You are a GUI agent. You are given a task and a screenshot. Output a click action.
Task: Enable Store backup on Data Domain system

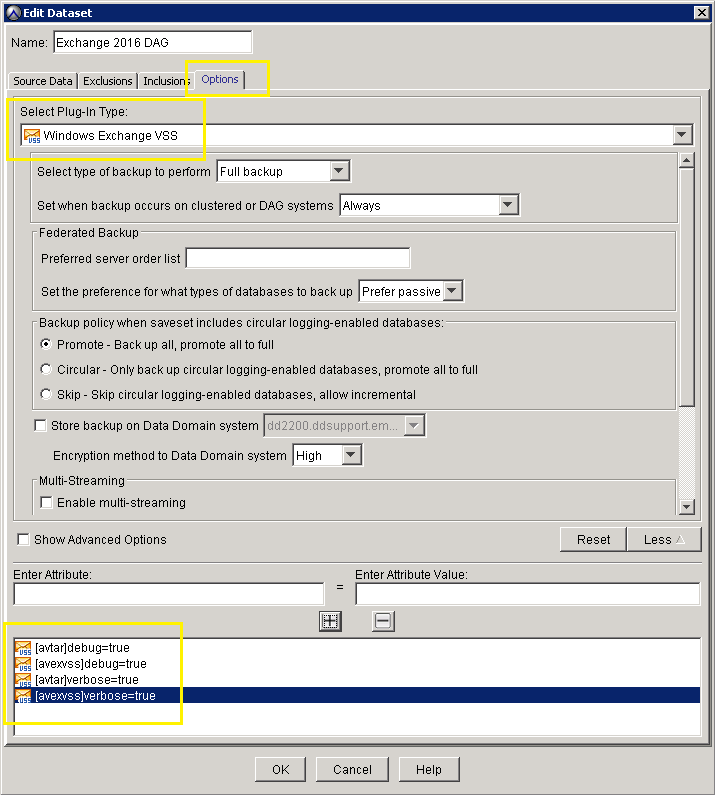(x=40, y=425)
